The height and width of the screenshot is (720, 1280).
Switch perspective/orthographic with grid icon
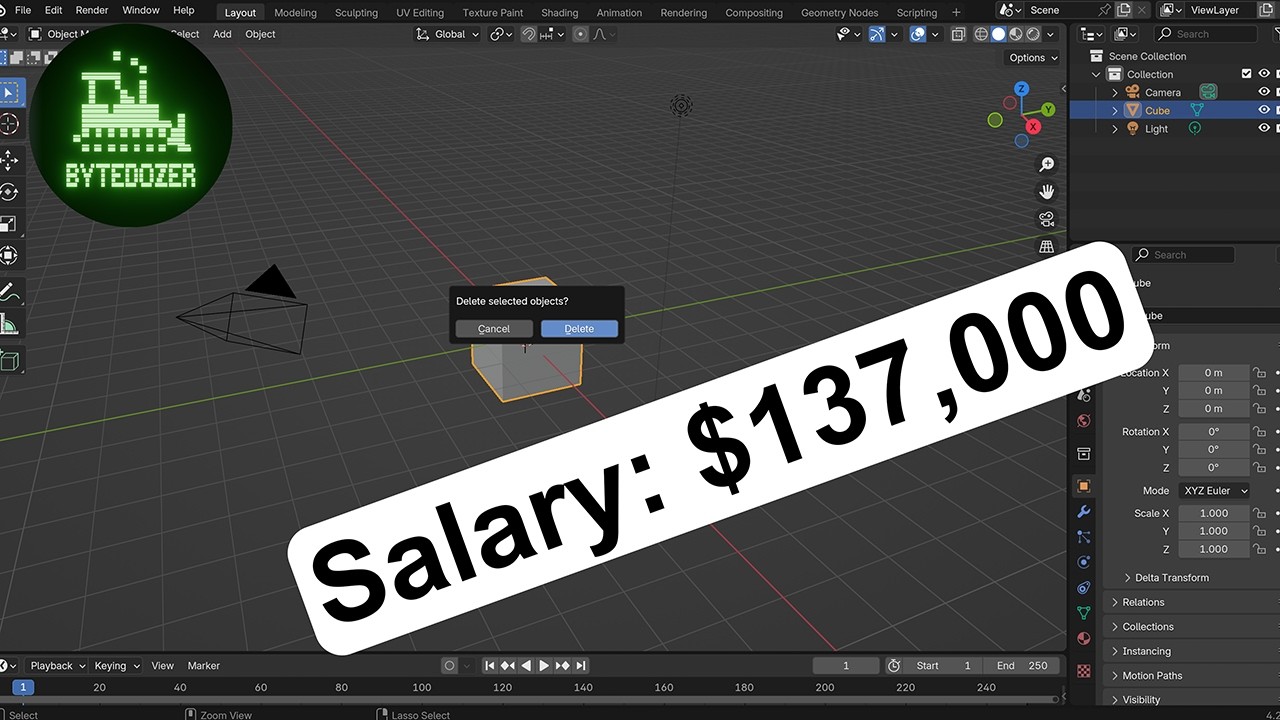1047,246
